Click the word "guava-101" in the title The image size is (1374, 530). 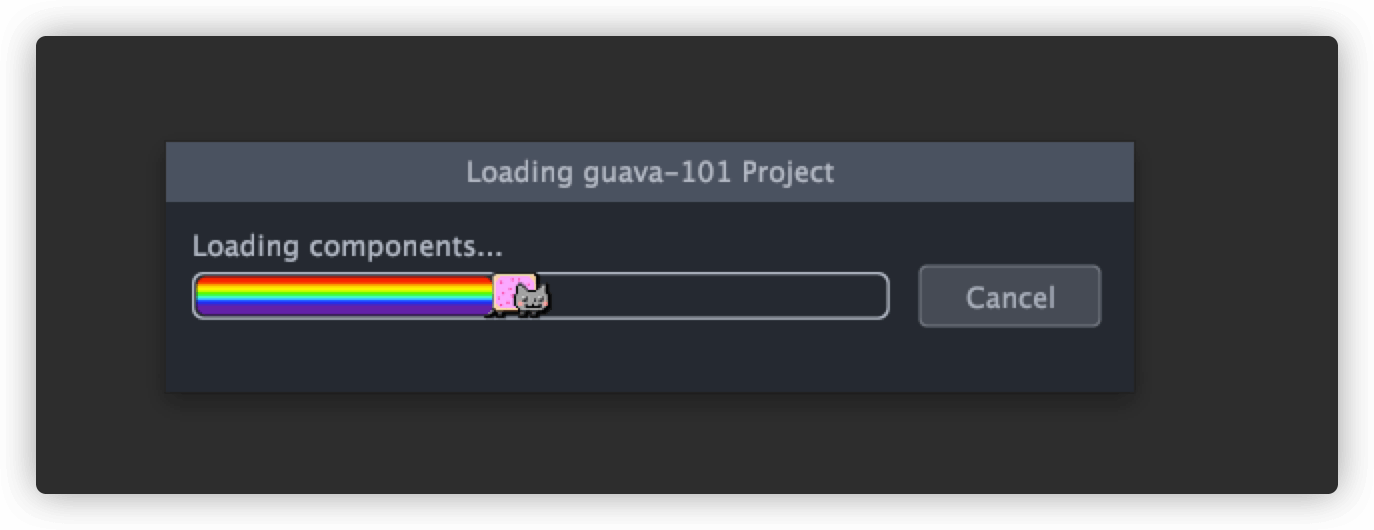tap(657, 173)
